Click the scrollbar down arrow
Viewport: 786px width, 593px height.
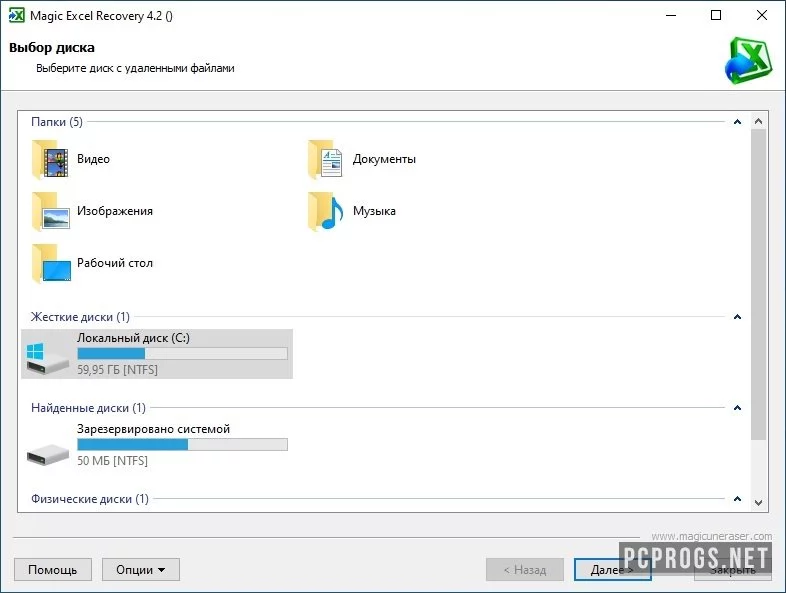click(758, 503)
